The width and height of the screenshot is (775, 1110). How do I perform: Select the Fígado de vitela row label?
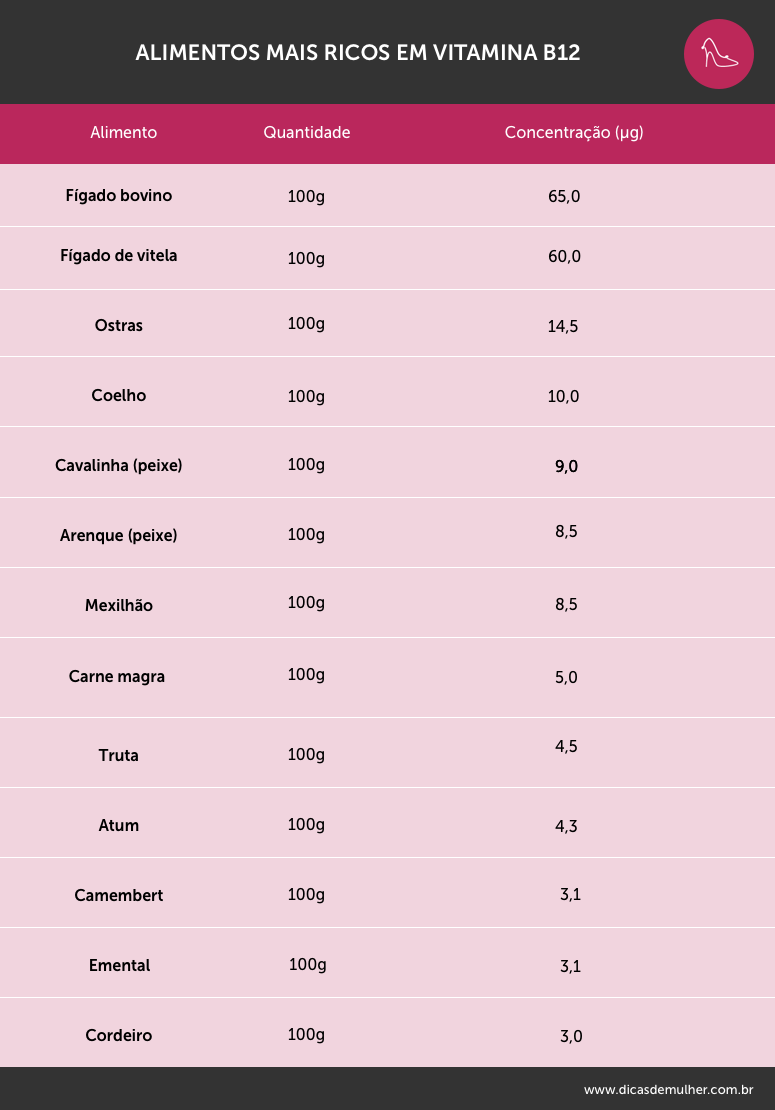(x=119, y=256)
